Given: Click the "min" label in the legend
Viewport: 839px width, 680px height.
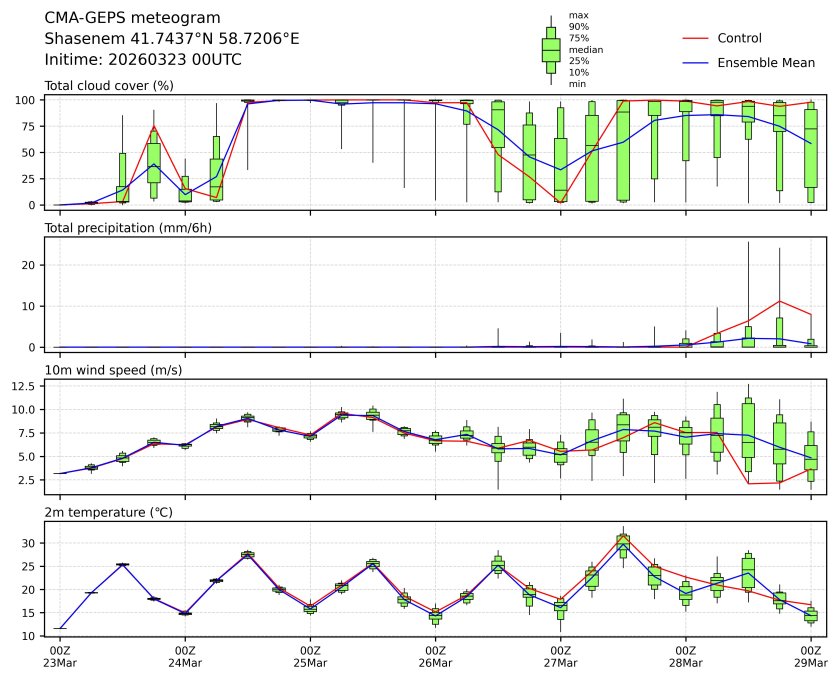Looking at the screenshot, I should 577,84.
